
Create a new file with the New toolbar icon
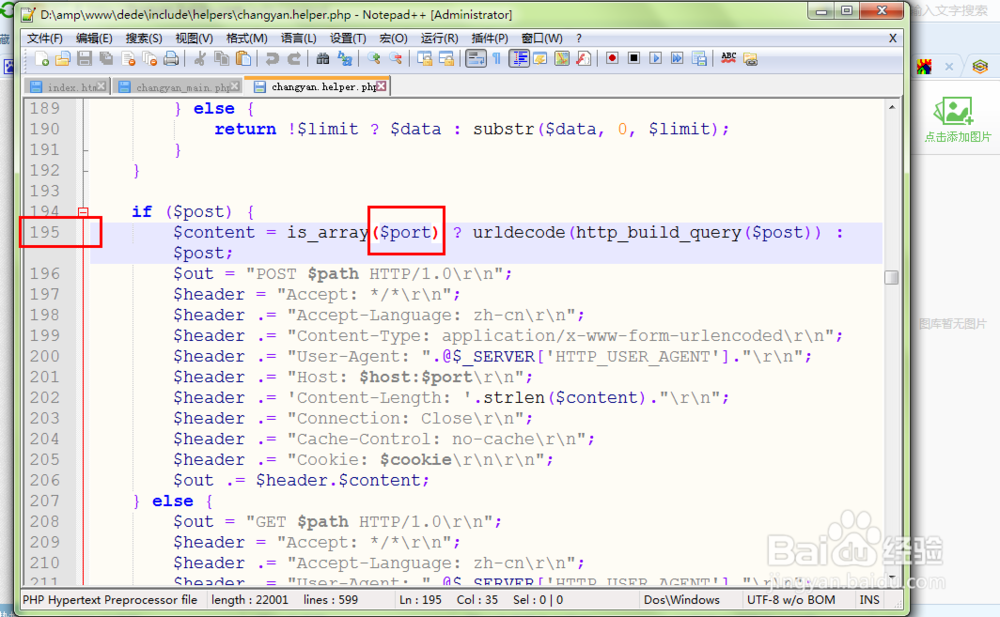(42, 59)
